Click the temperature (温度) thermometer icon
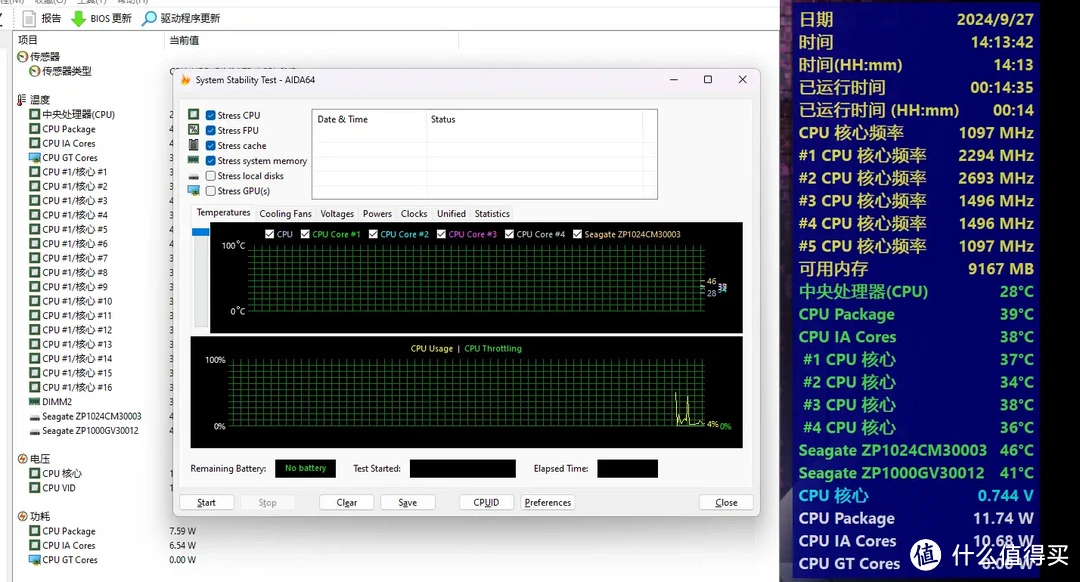The width and height of the screenshot is (1080, 582). tap(22, 100)
